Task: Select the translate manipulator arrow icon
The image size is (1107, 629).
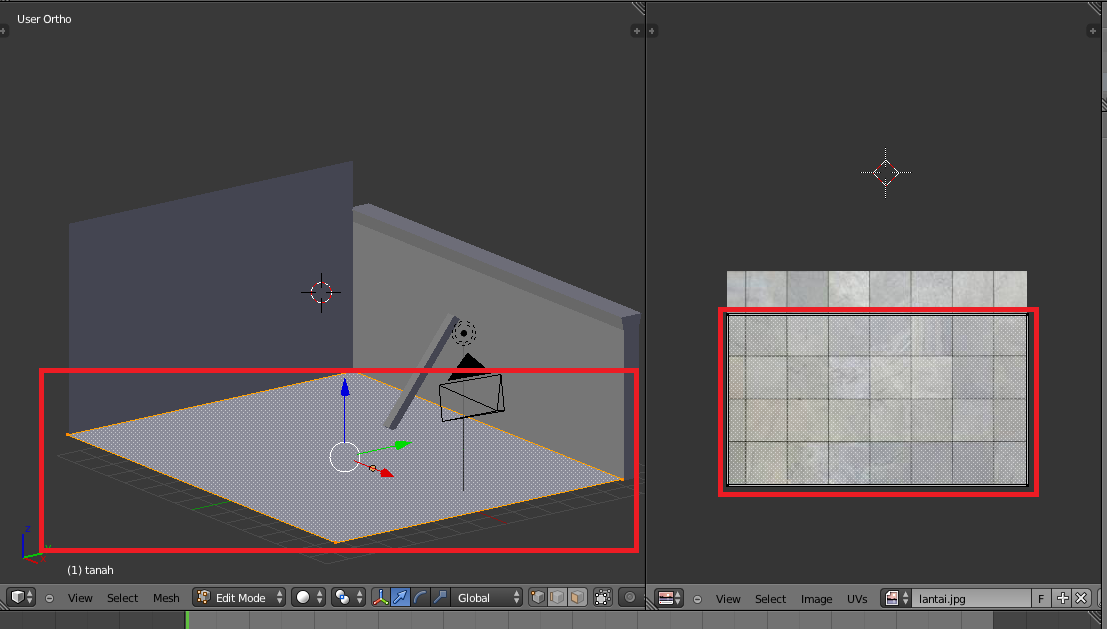Action: click(x=400, y=597)
